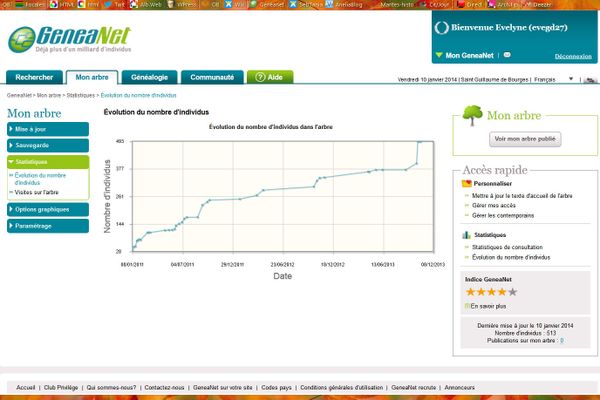
Task: Click the Déconnexion link
Action: (573, 56)
